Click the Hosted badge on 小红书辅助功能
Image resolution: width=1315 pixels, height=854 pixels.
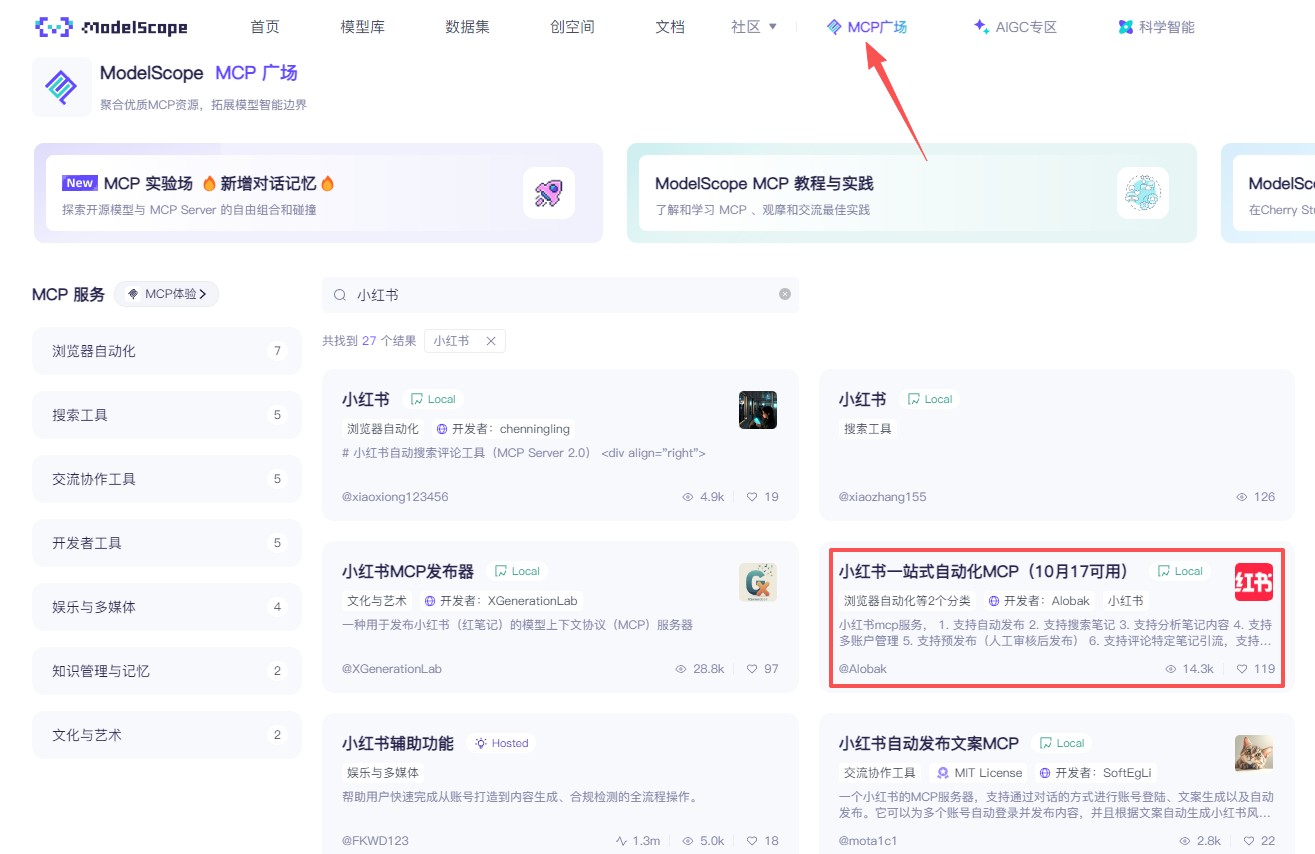click(x=502, y=743)
